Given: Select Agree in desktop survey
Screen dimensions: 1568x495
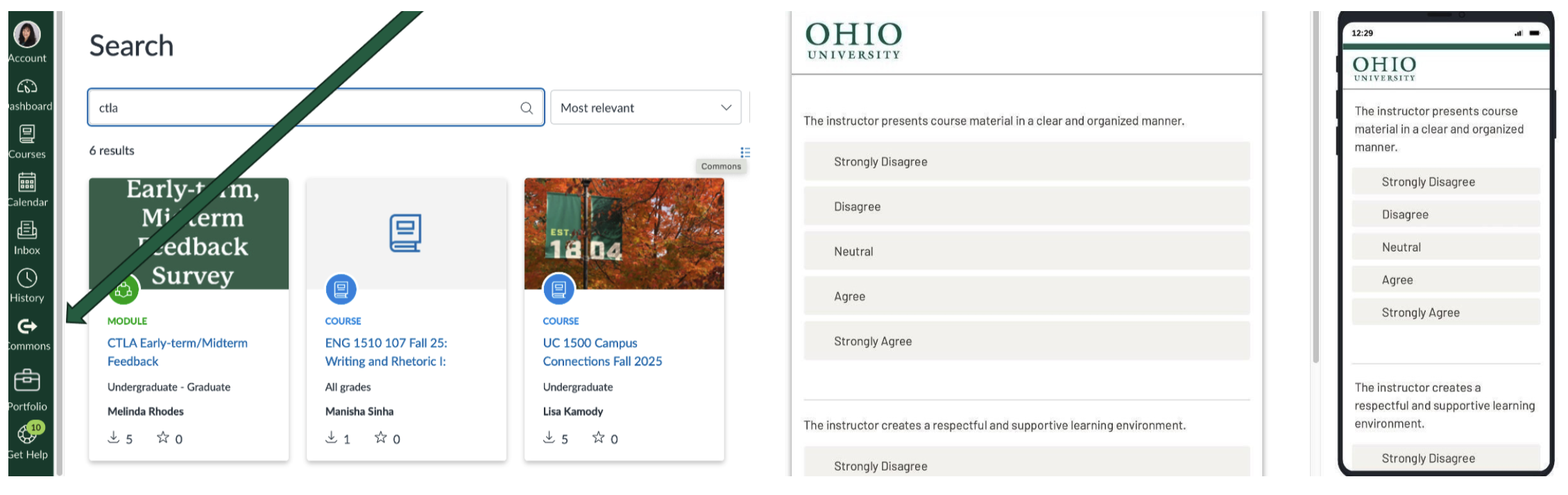Looking at the screenshot, I should [x=1027, y=296].
